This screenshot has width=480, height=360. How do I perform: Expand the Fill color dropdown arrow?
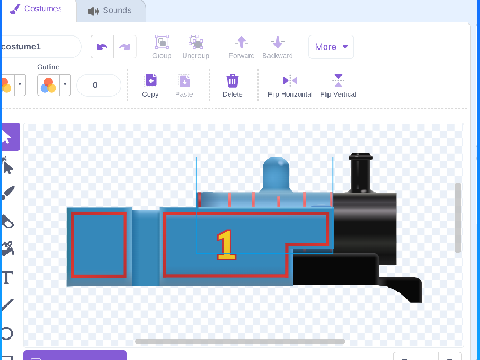(x=20, y=85)
